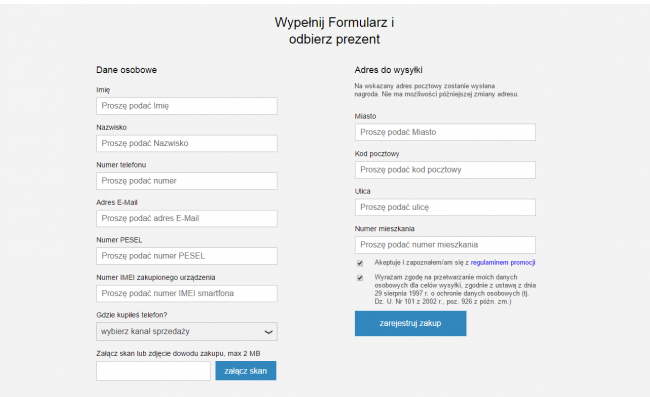Viewport: 650px width, 397px height.
Task: Select the scan attachment file path box
Action: coord(153,371)
